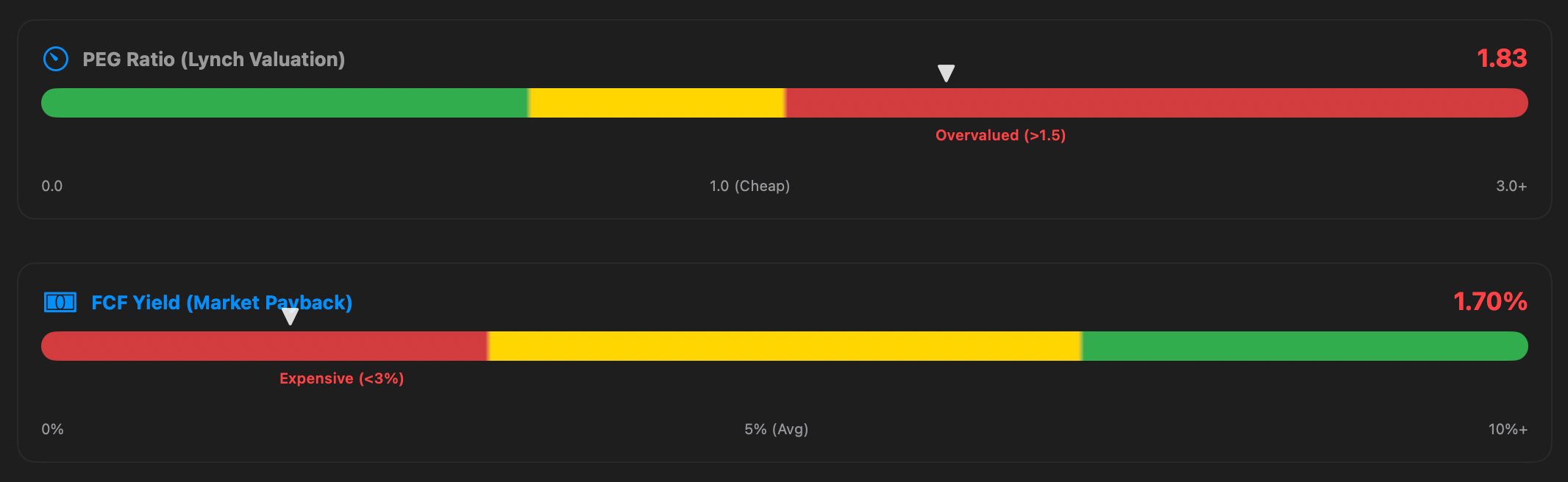
Task: Click the red 1.83 PEG value
Action: pos(1501,58)
